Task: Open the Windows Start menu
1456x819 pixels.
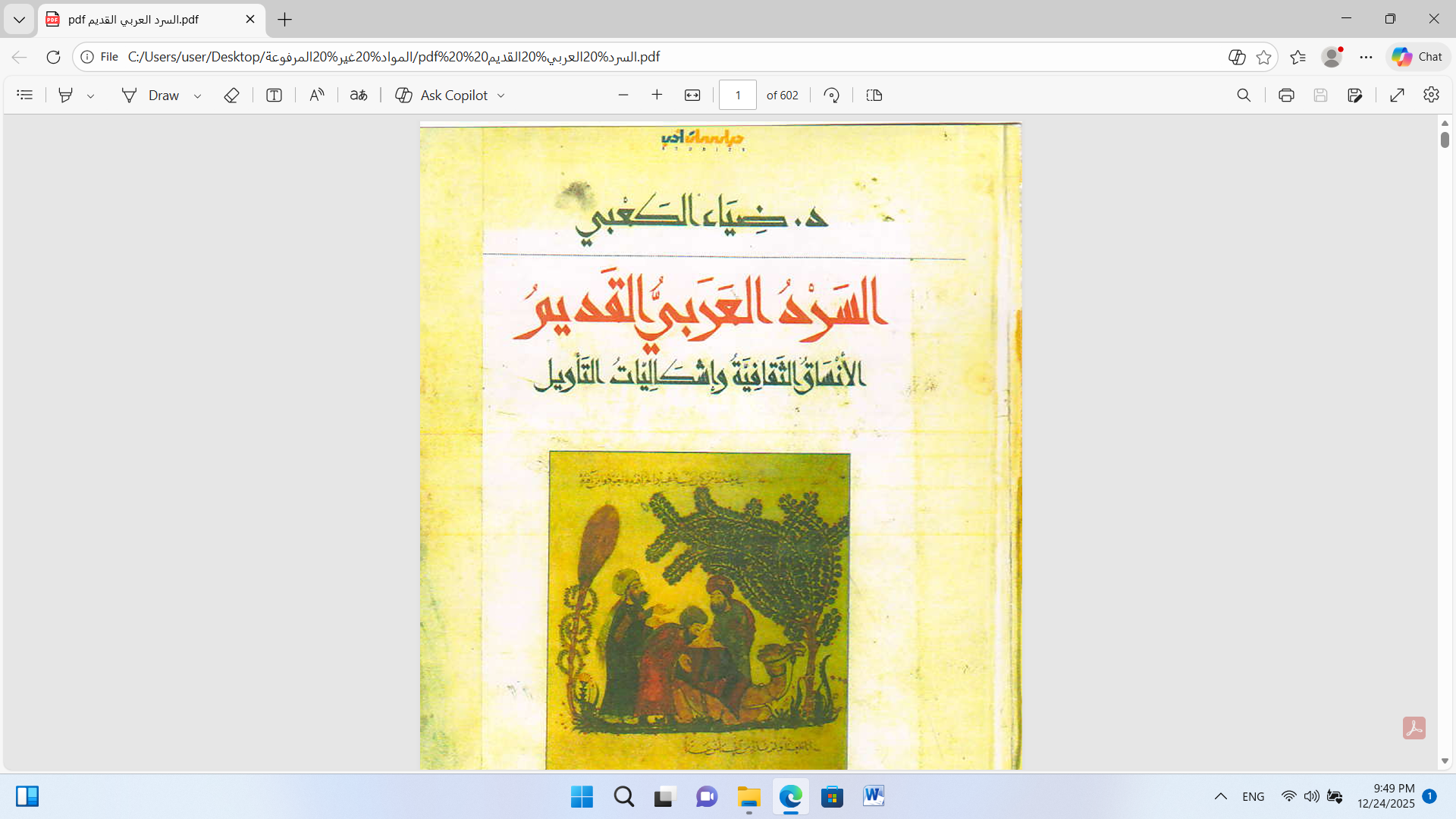Action: point(582,796)
